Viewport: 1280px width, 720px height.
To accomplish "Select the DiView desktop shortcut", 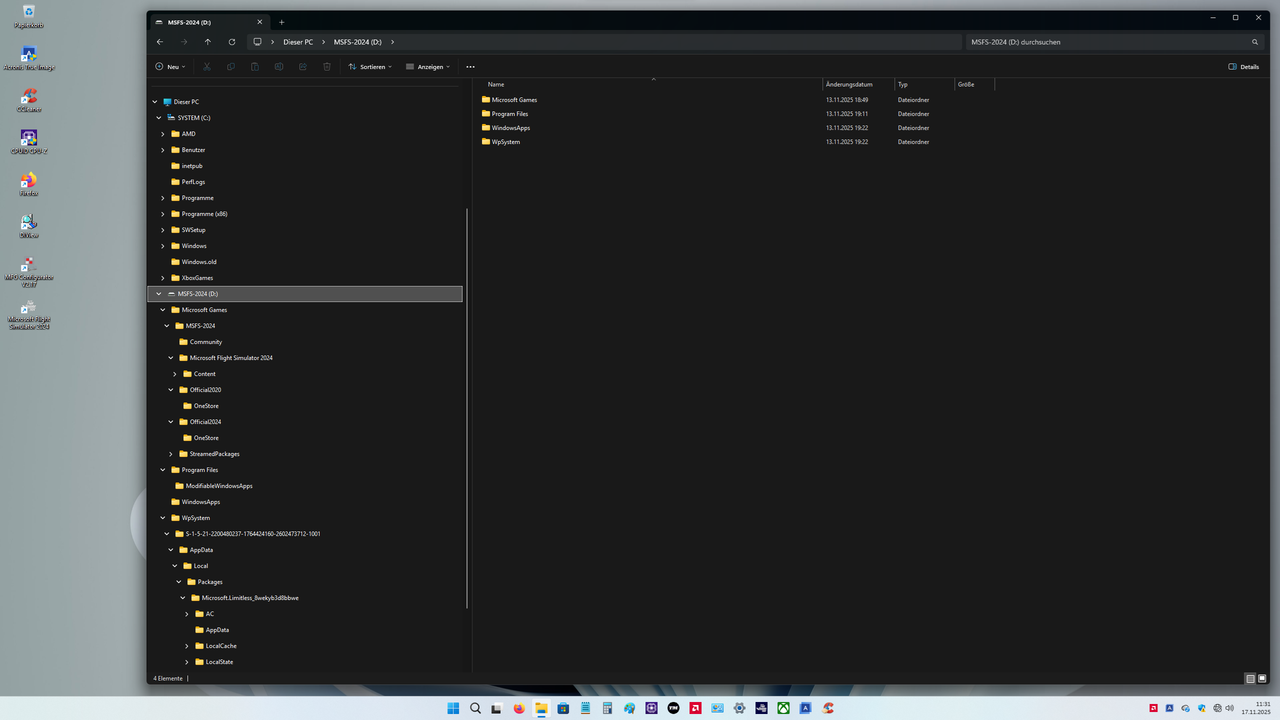I will (29, 226).
